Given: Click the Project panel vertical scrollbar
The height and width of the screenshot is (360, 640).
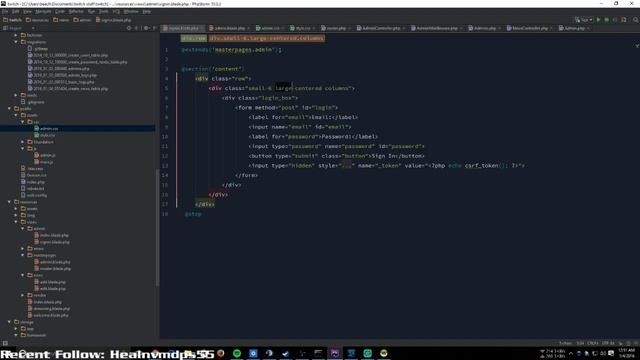Looking at the screenshot, I should point(158,227).
